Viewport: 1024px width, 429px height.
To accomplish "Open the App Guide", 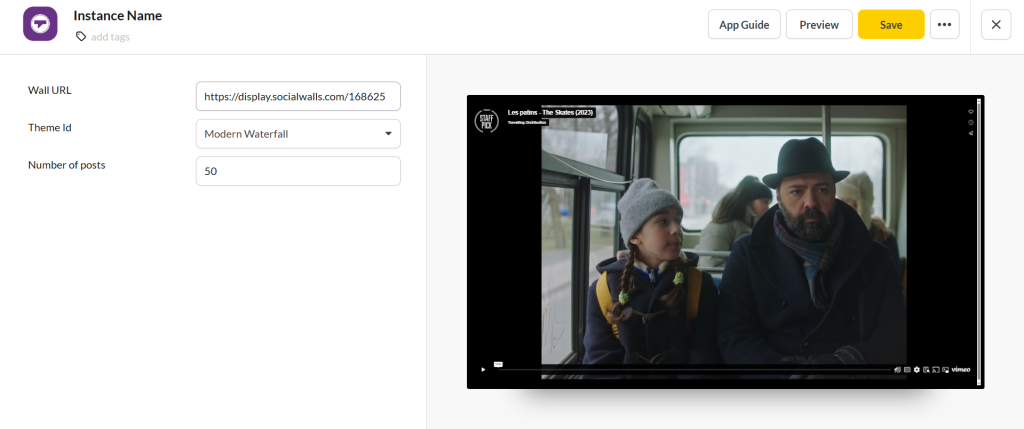I will coord(744,24).
